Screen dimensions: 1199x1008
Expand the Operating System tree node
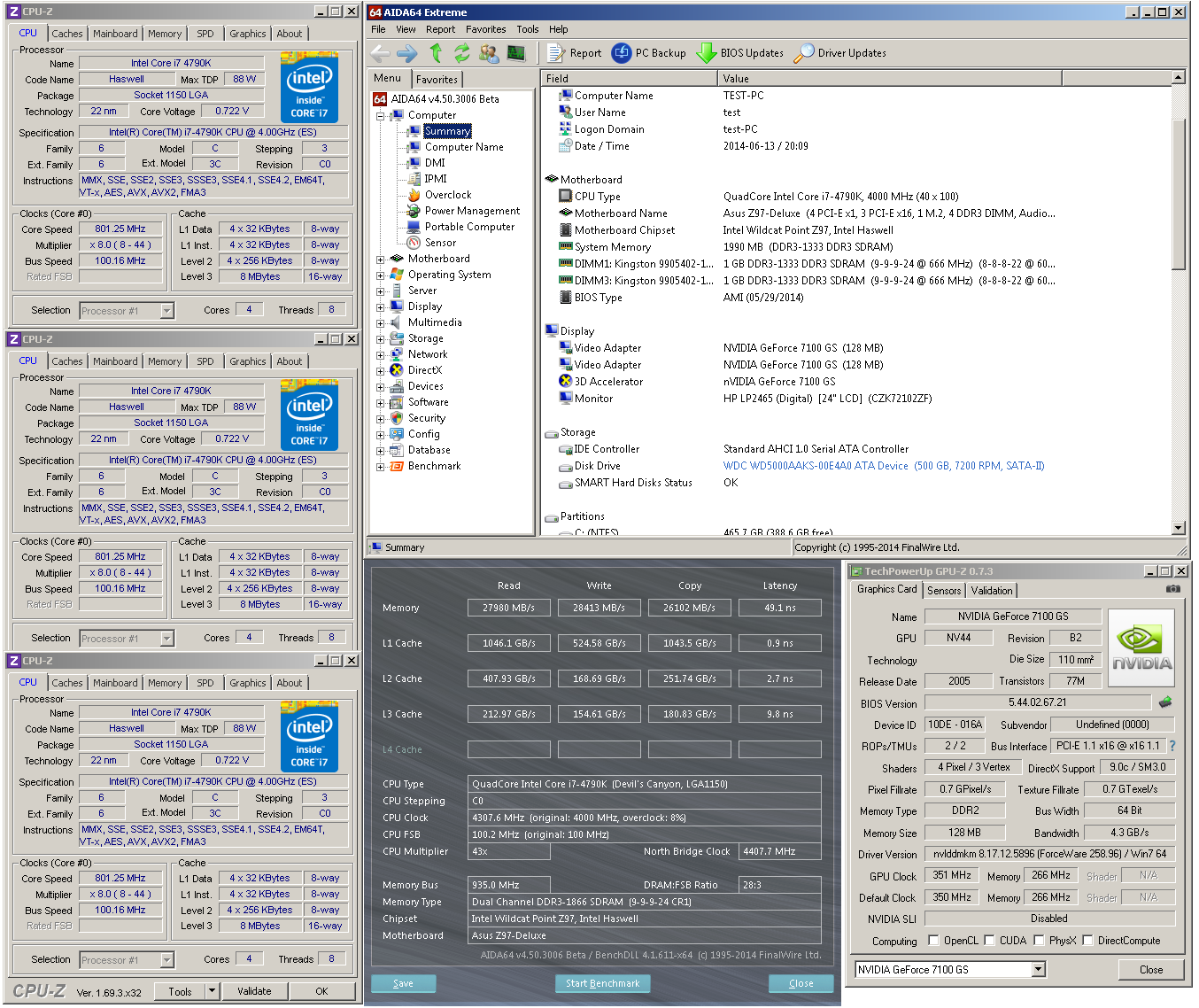[380, 275]
